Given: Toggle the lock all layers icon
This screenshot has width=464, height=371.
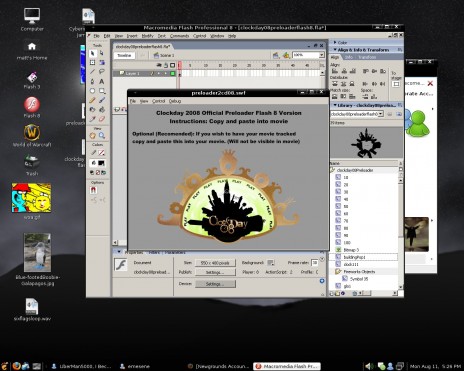Looking at the screenshot, I should [166, 65].
